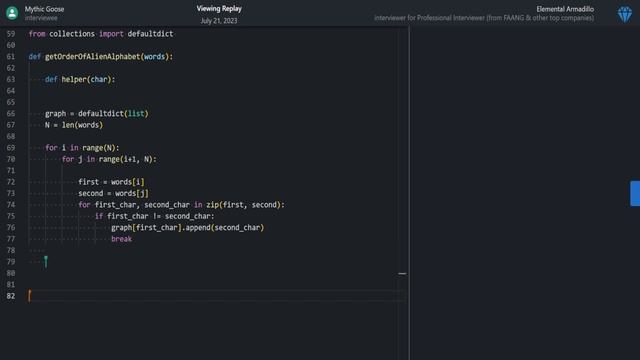The height and width of the screenshot is (360, 640).
Task: Click the editor scrollbar marker near line 80
Action: click(402, 274)
